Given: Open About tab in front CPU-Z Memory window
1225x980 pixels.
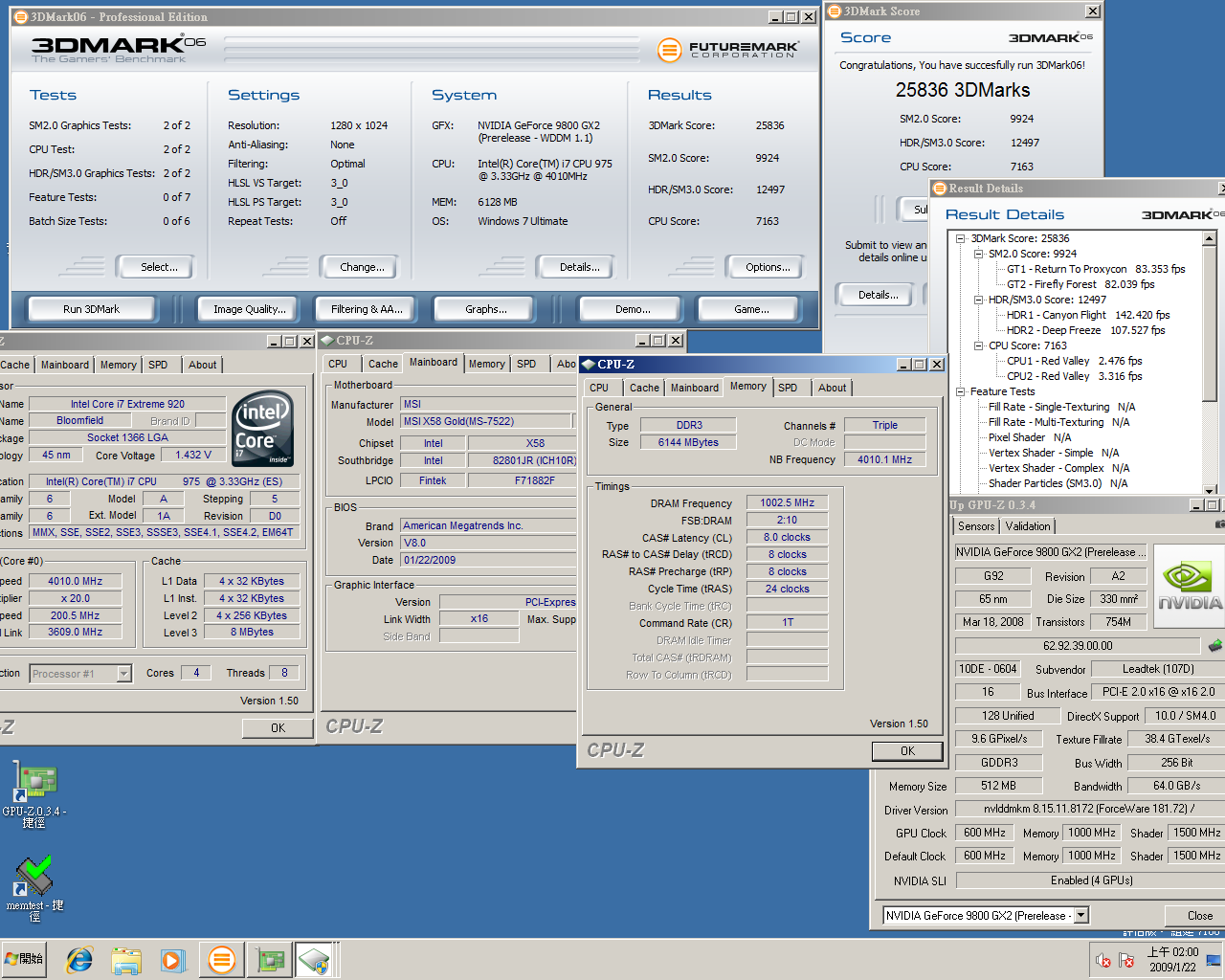Looking at the screenshot, I should pos(832,388).
